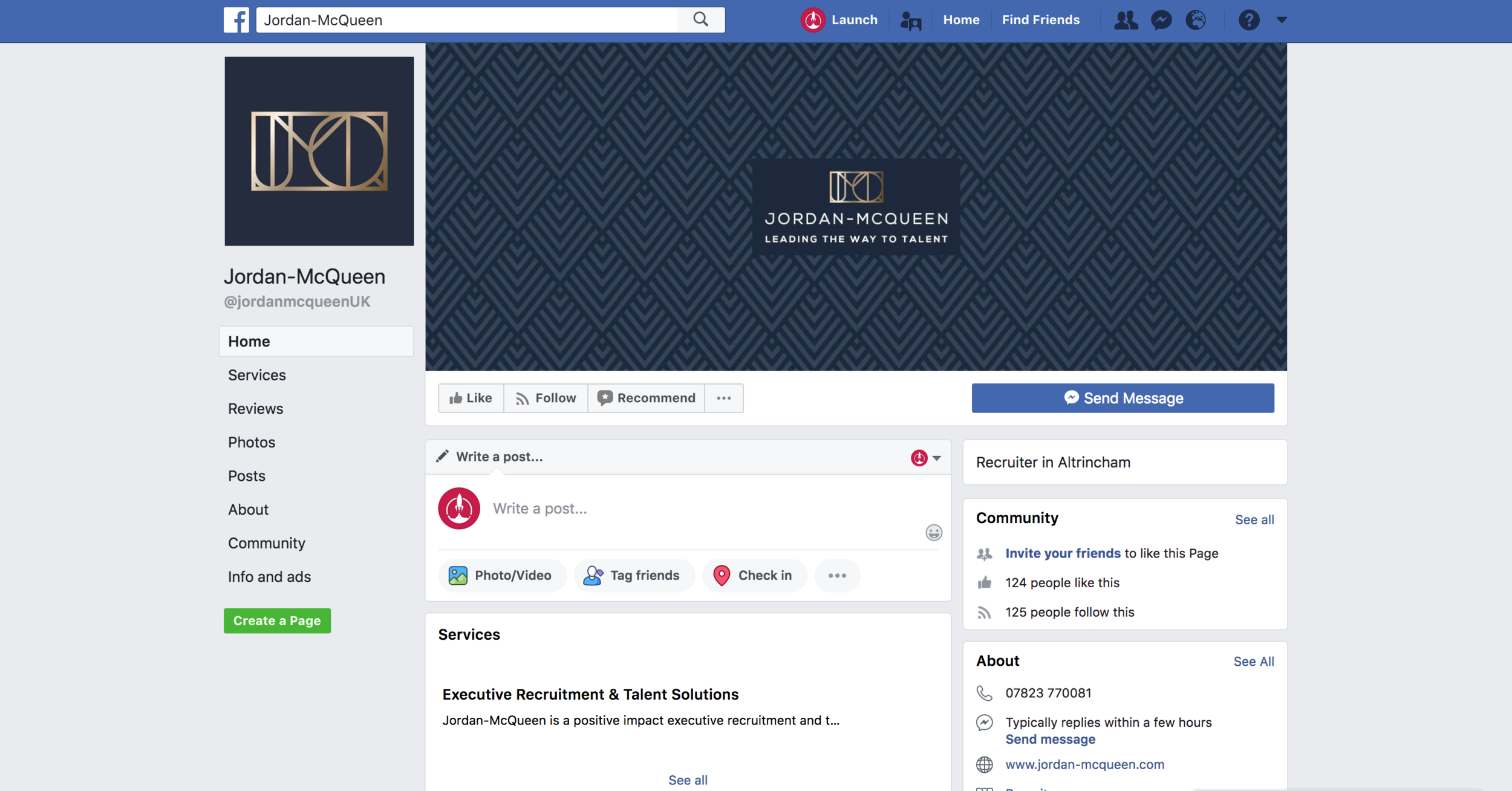Open more page actions ellipsis button
The width and height of the screenshot is (1512, 791).
pyautogui.click(x=724, y=398)
